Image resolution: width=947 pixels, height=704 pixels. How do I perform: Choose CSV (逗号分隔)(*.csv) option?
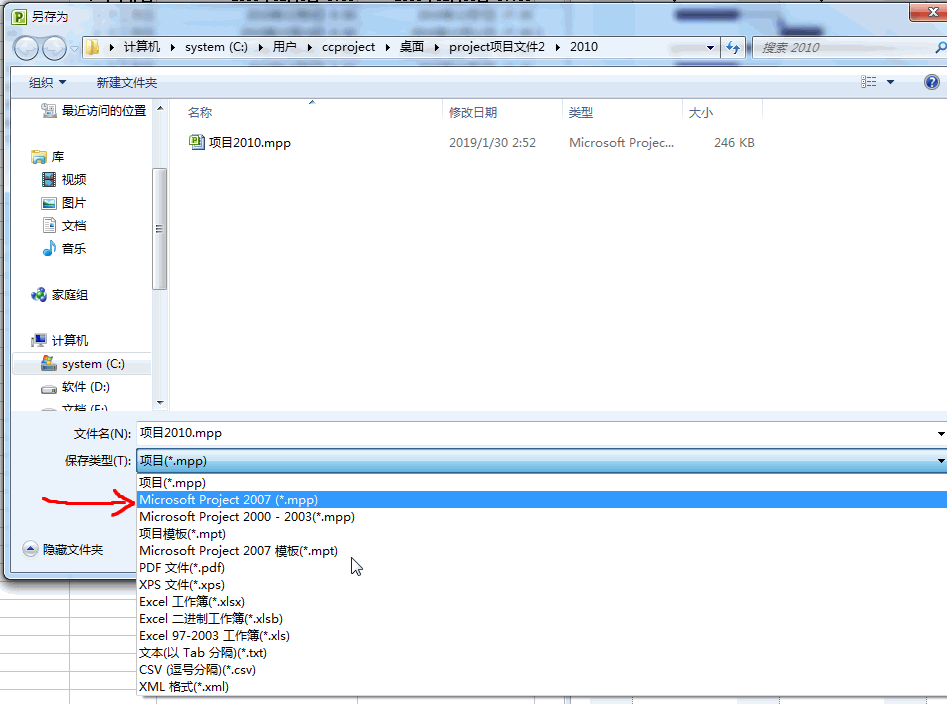[542, 670]
